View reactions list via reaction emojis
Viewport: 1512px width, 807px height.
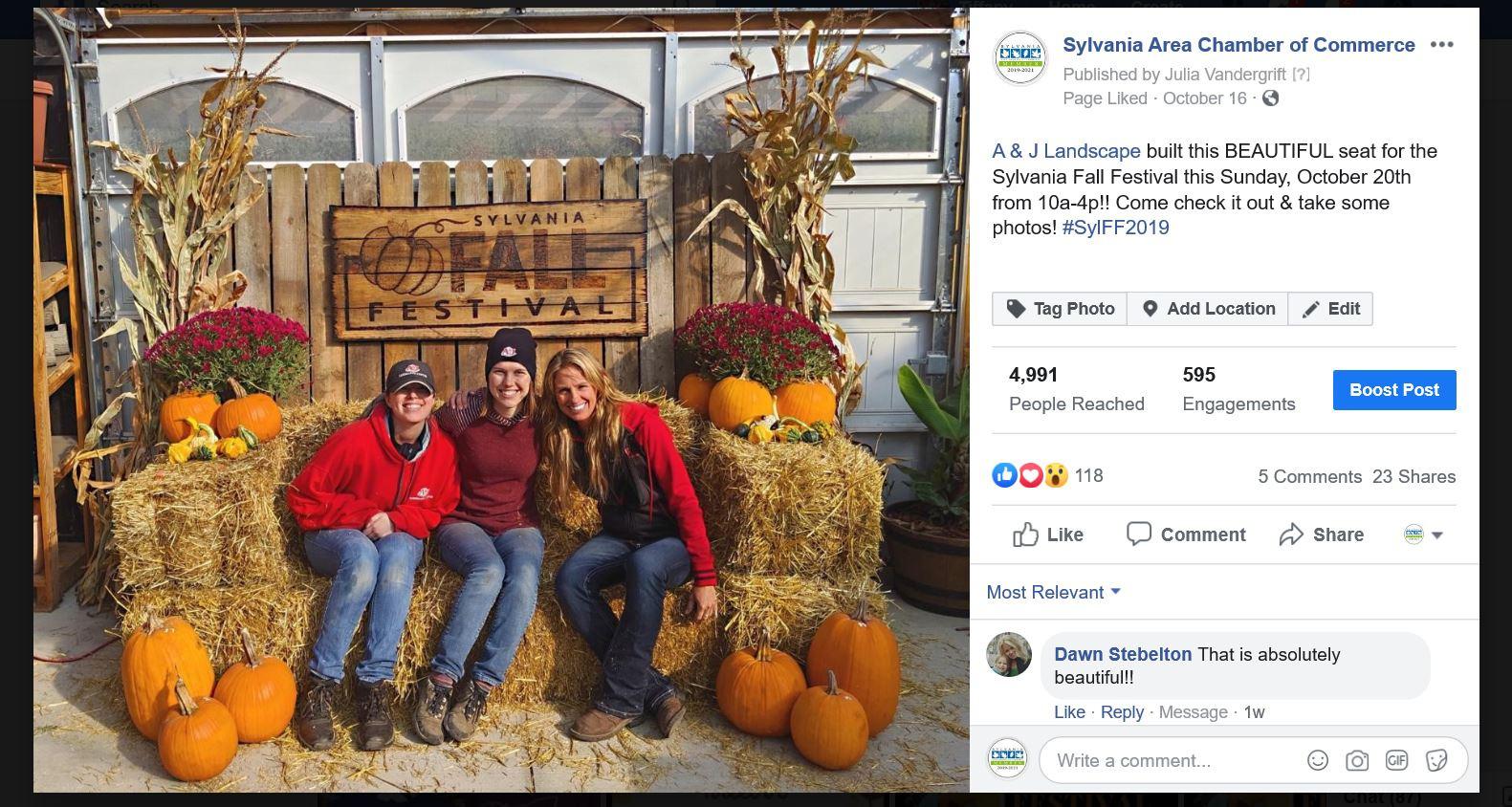point(1030,475)
